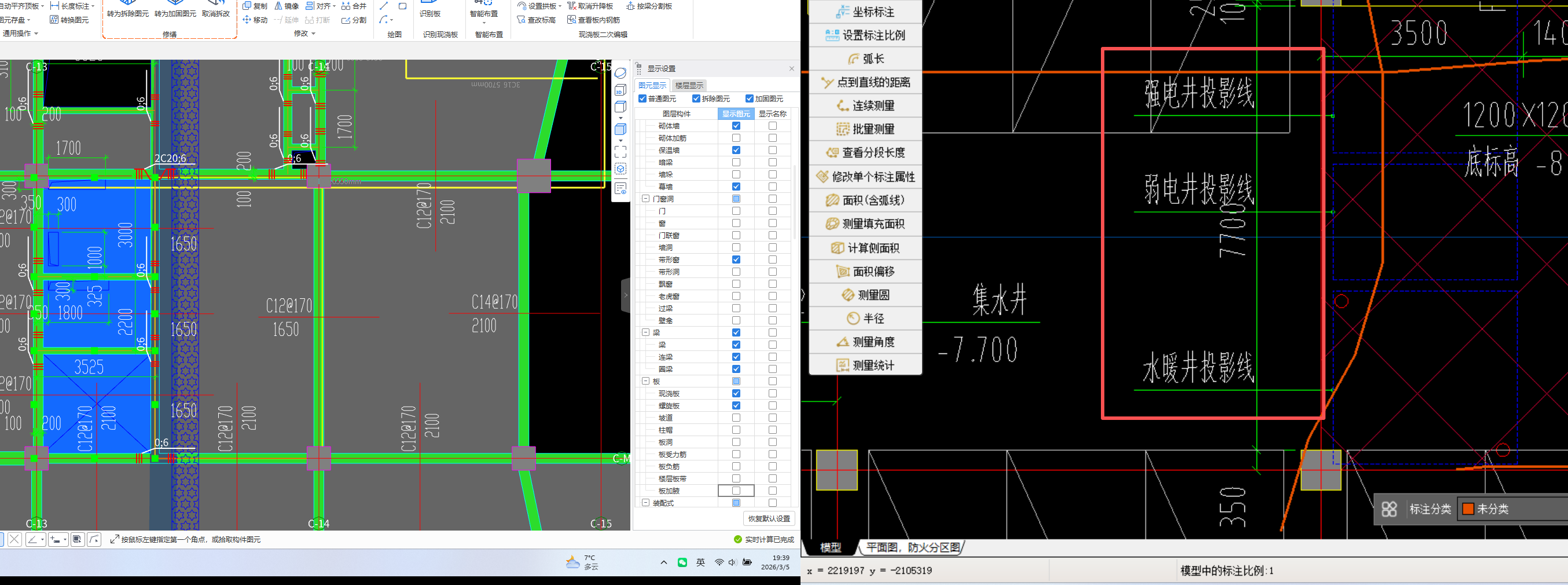Click the WeChat icon in system tray
This screenshot has height=585, width=1568.
682,562
